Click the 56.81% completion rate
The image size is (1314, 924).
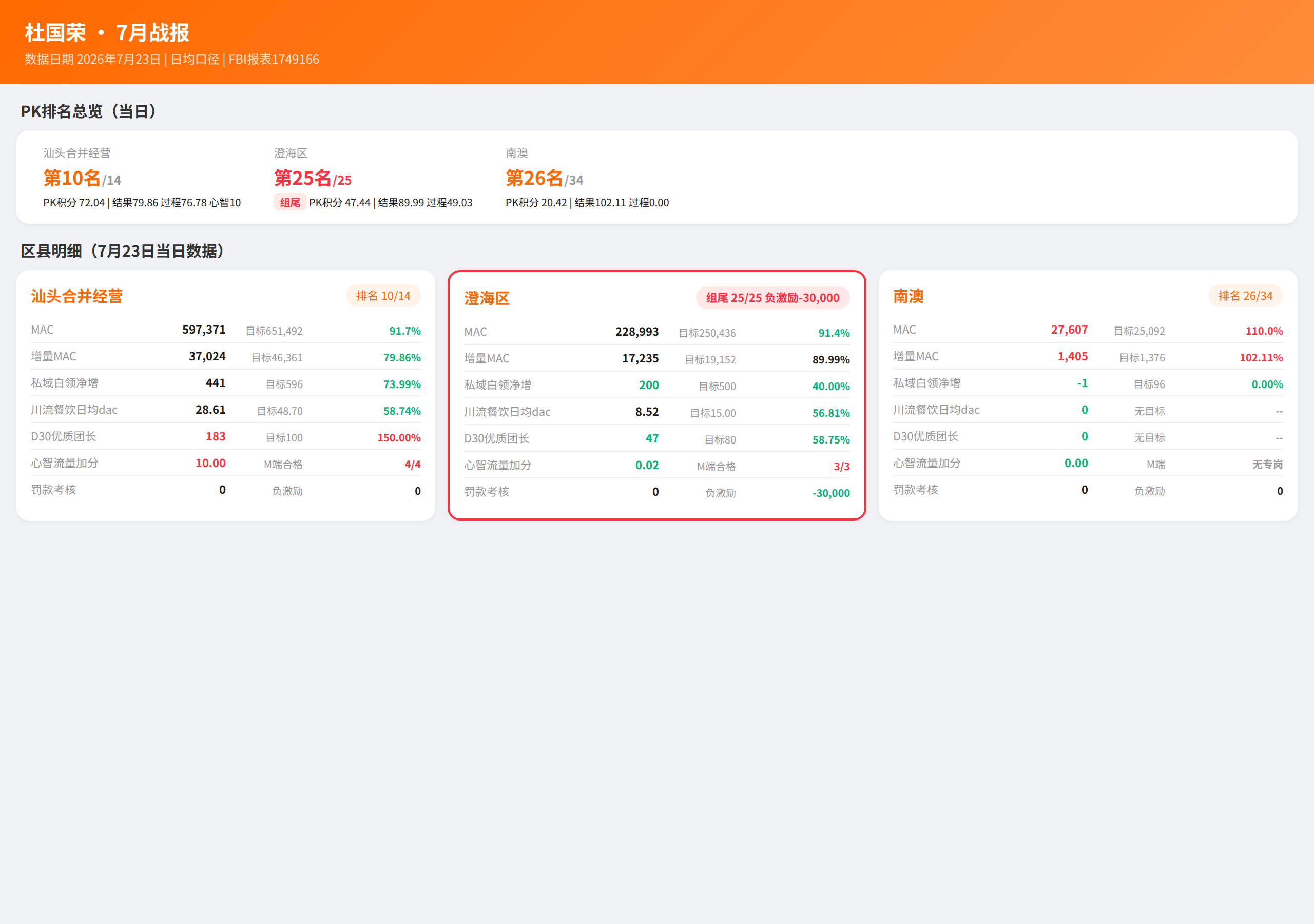(x=831, y=413)
